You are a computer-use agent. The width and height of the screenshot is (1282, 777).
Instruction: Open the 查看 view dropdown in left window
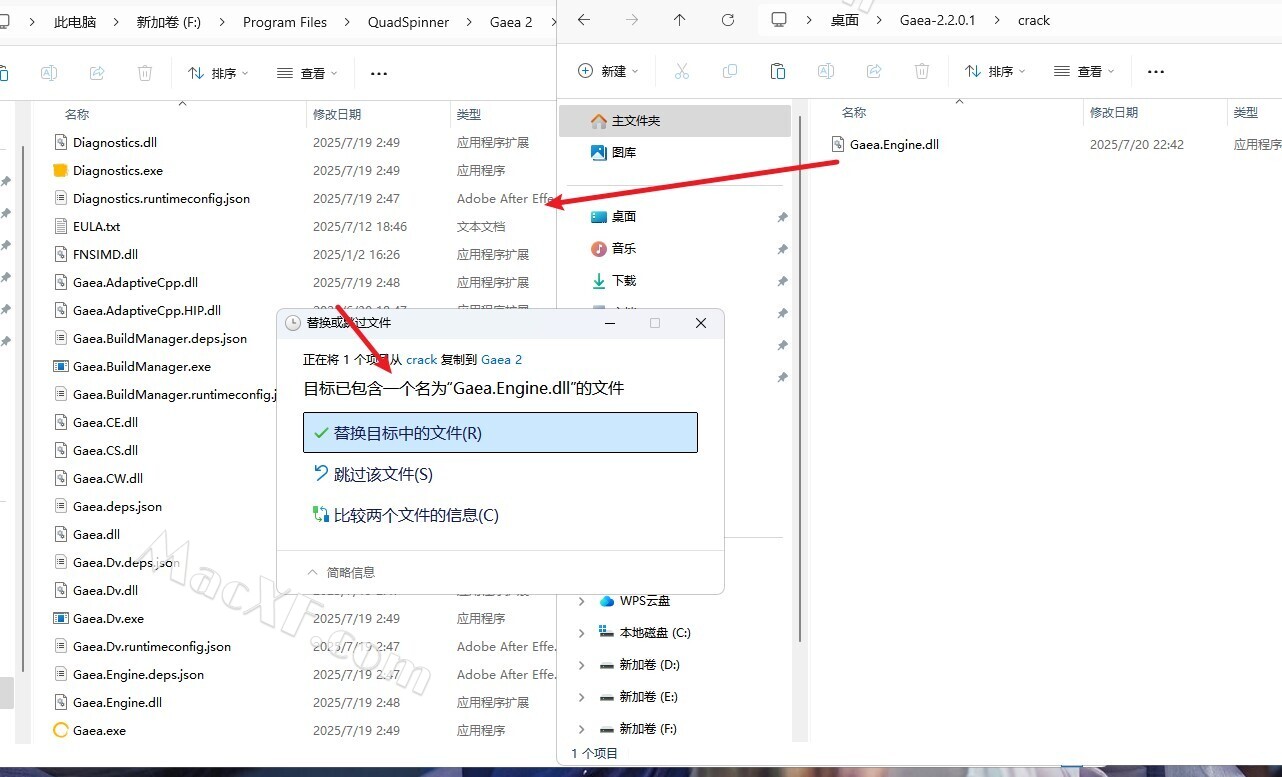(x=307, y=73)
